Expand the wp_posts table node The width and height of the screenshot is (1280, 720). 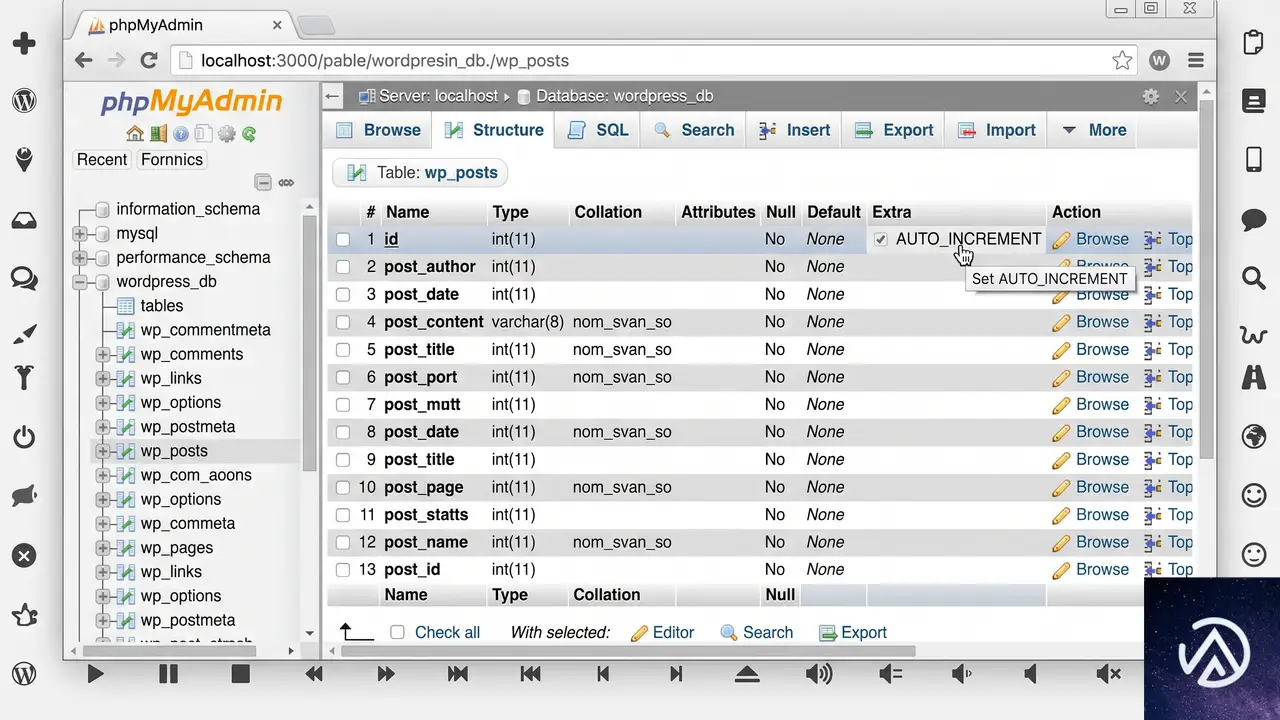point(103,451)
